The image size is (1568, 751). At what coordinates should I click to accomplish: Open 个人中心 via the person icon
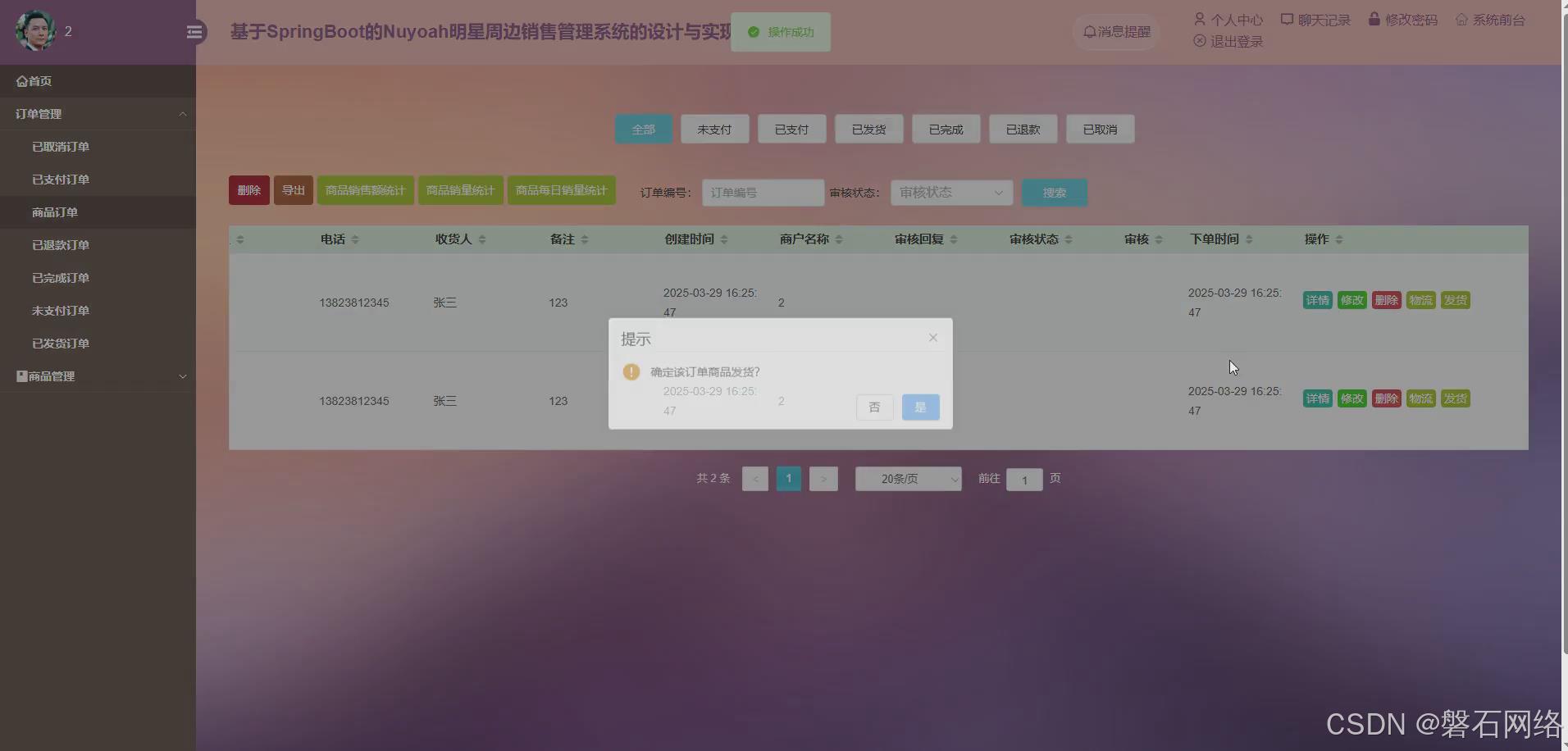(x=1200, y=19)
